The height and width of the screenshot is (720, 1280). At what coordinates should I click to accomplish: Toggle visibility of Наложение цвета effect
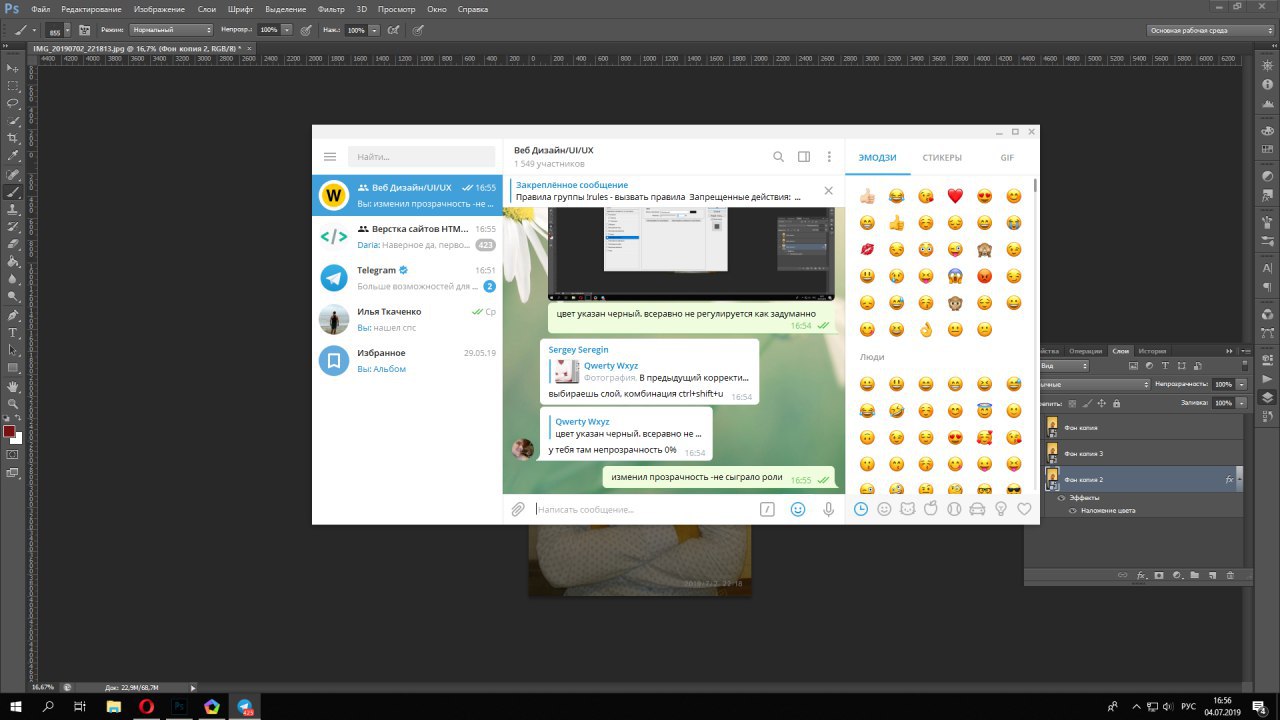(1073, 511)
